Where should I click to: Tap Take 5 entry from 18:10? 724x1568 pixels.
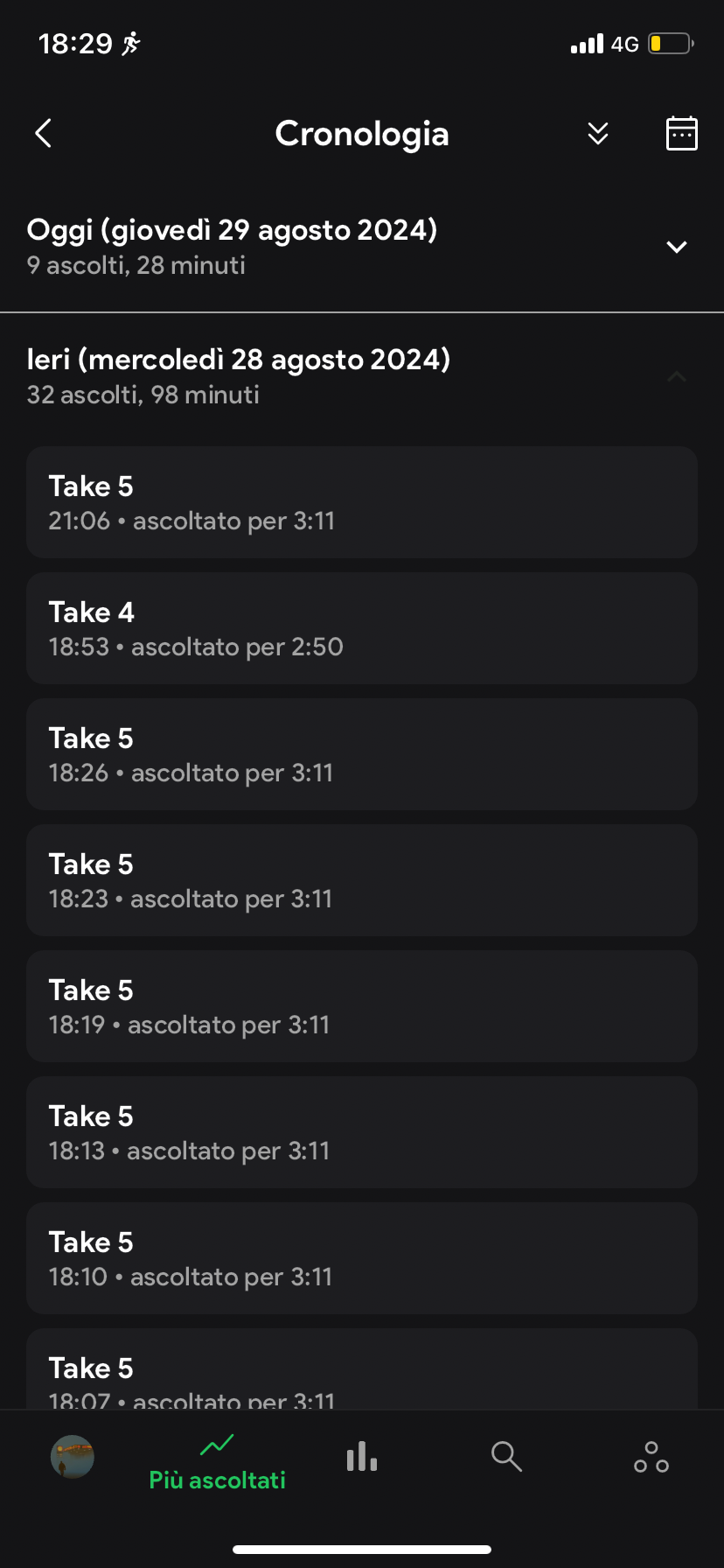(x=362, y=1258)
